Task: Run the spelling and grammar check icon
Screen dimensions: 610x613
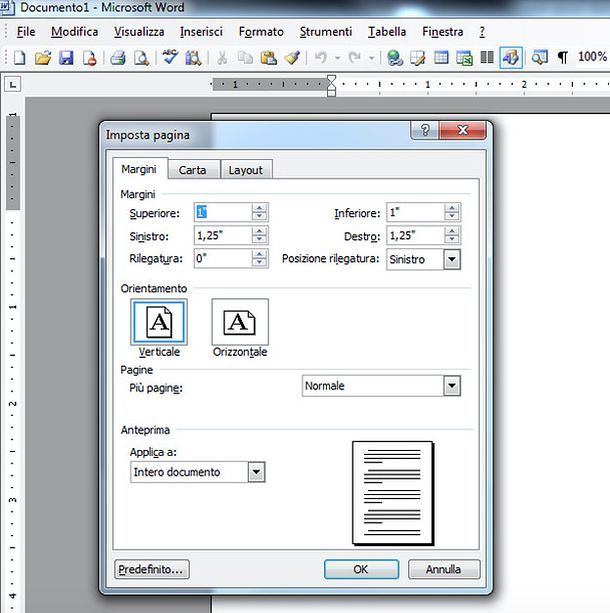Action: (170, 57)
